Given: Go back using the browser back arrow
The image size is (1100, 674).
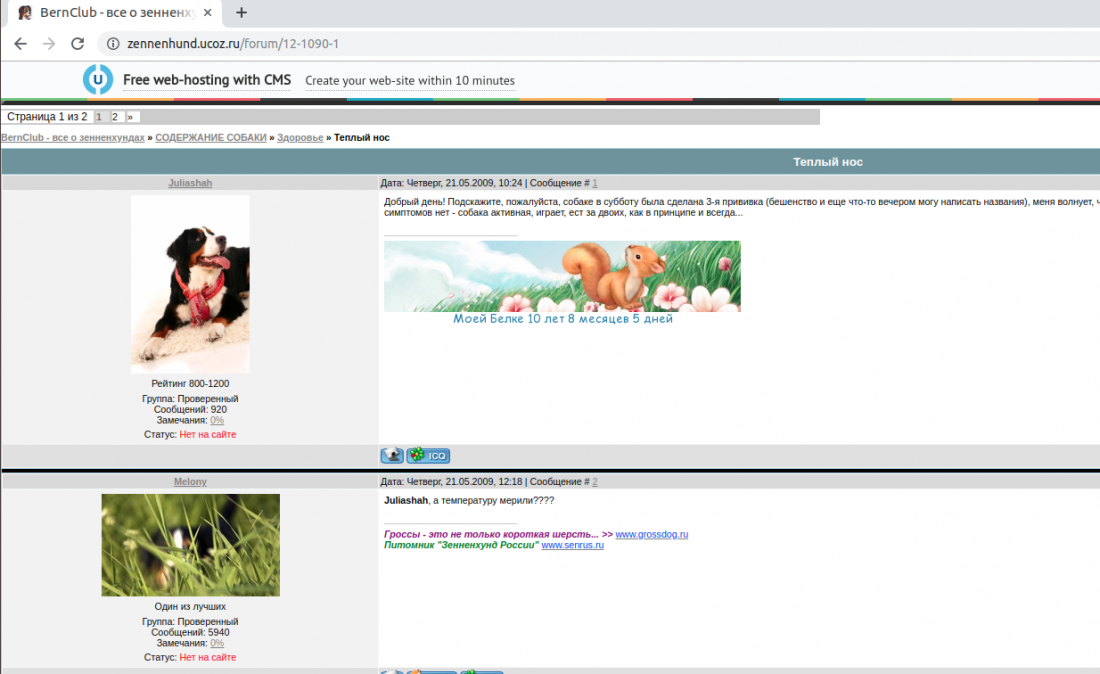Looking at the screenshot, I should pyautogui.click(x=20, y=43).
